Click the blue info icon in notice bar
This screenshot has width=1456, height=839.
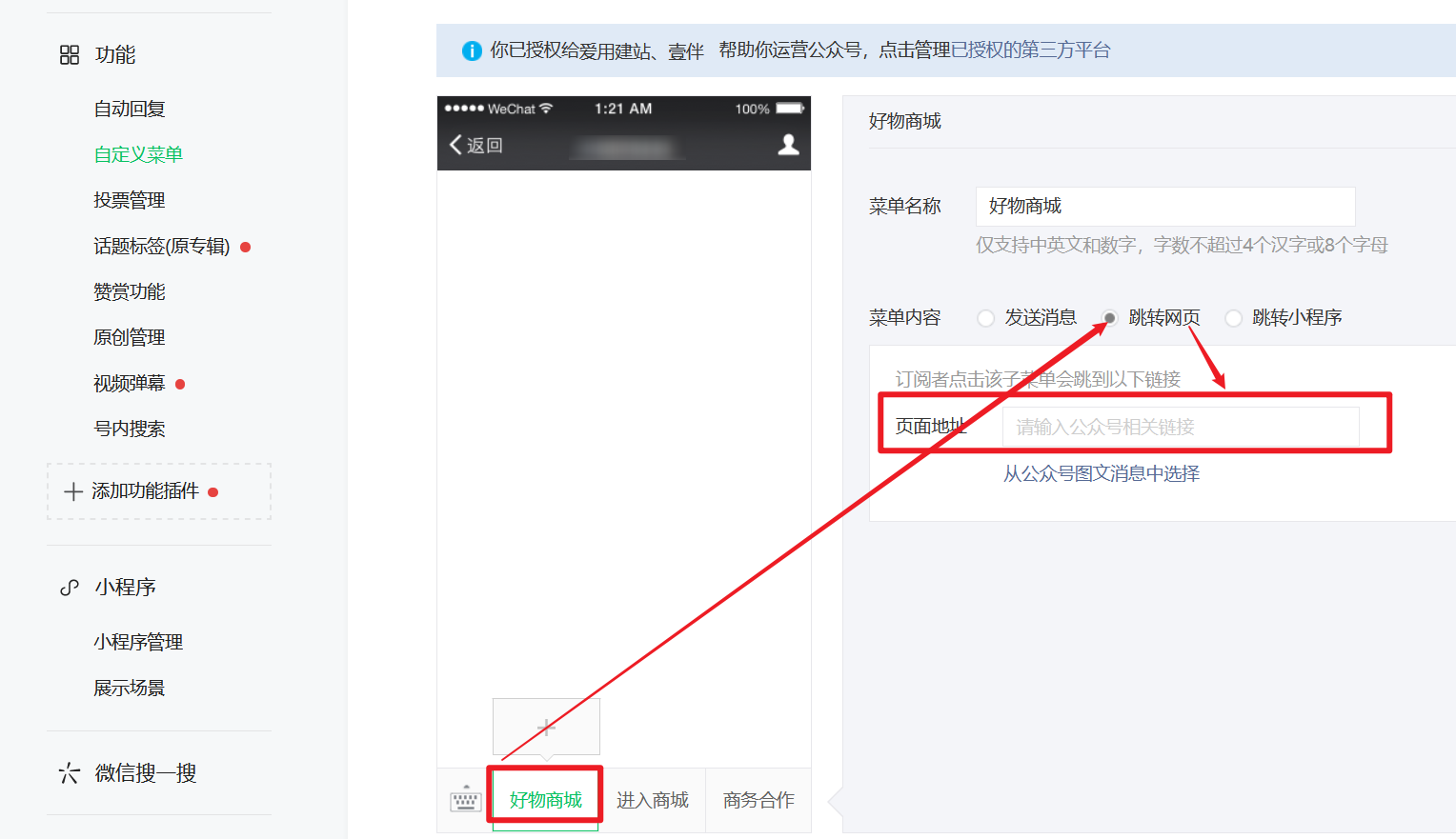tap(472, 50)
